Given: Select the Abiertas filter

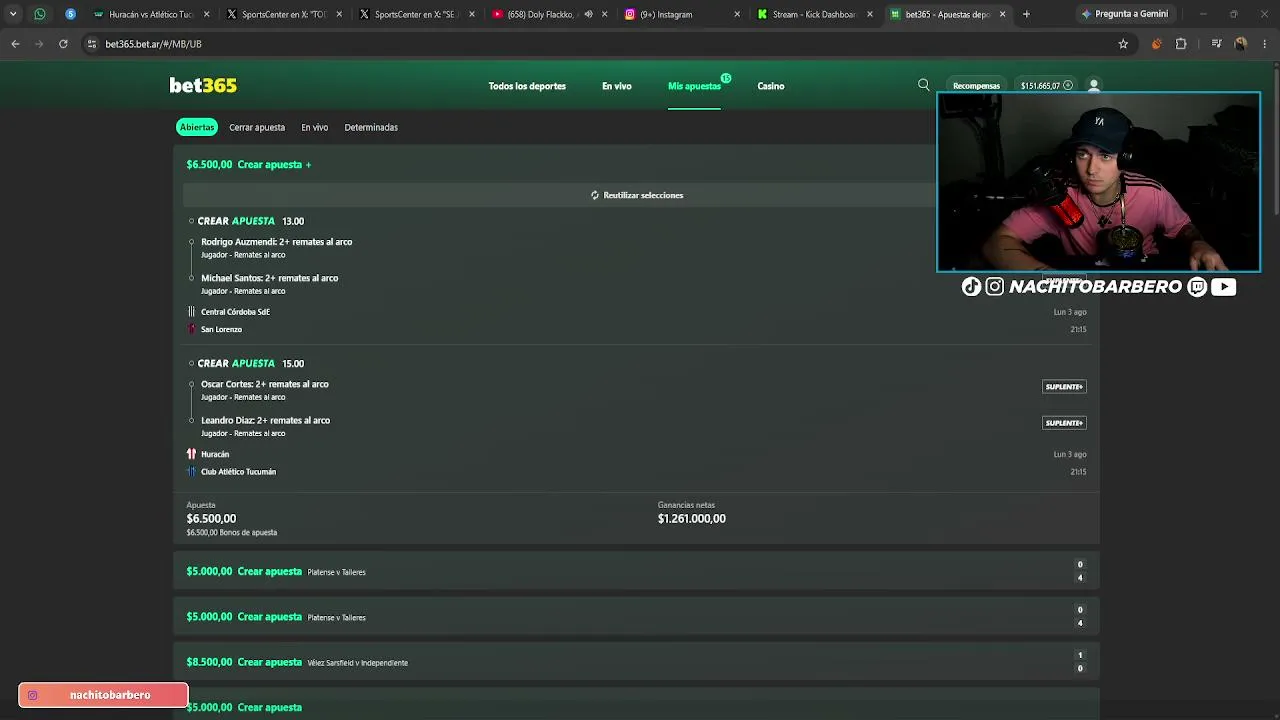Looking at the screenshot, I should [x=197, y=127].
